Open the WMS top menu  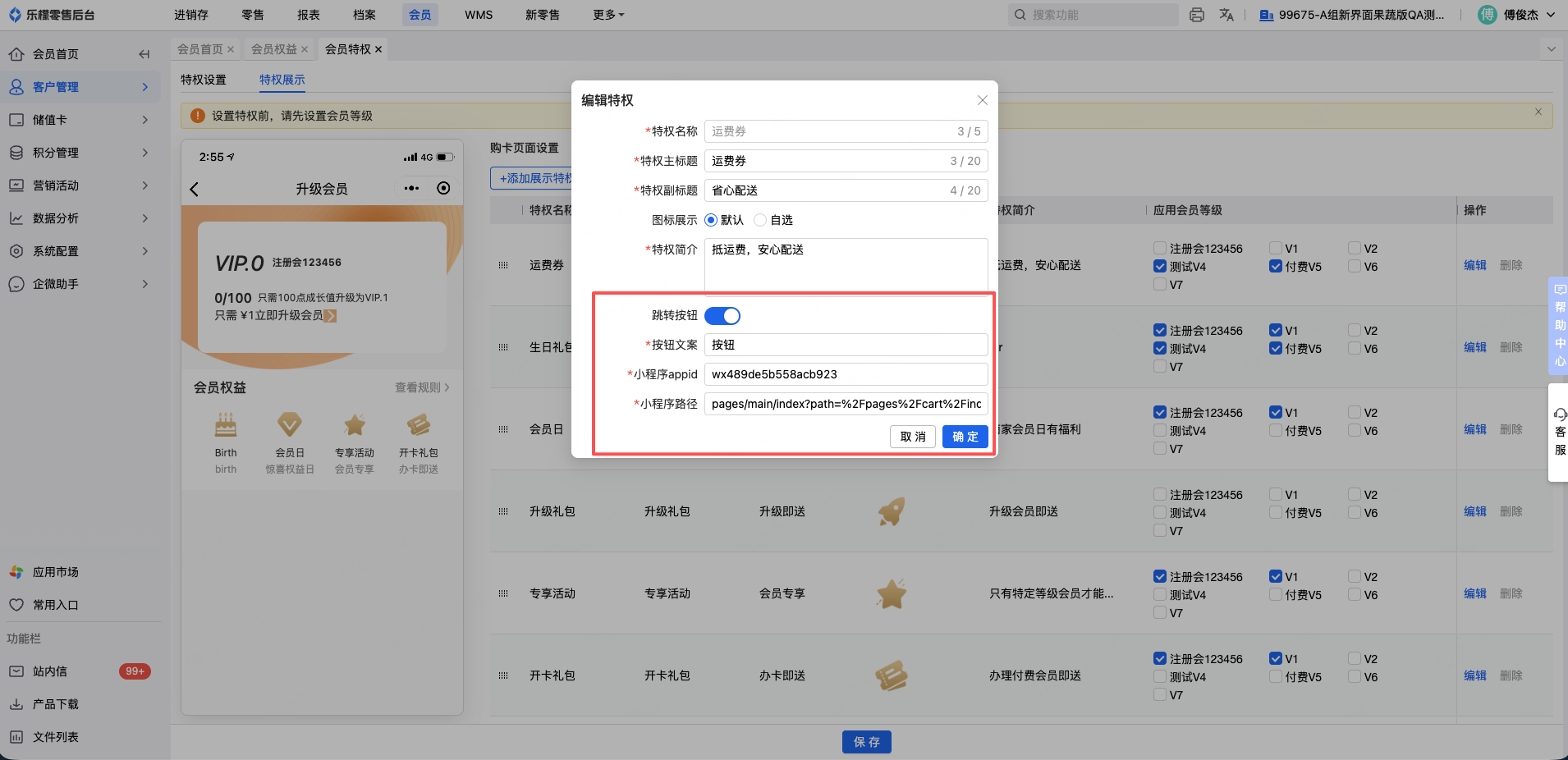click(x=479, y=15)
